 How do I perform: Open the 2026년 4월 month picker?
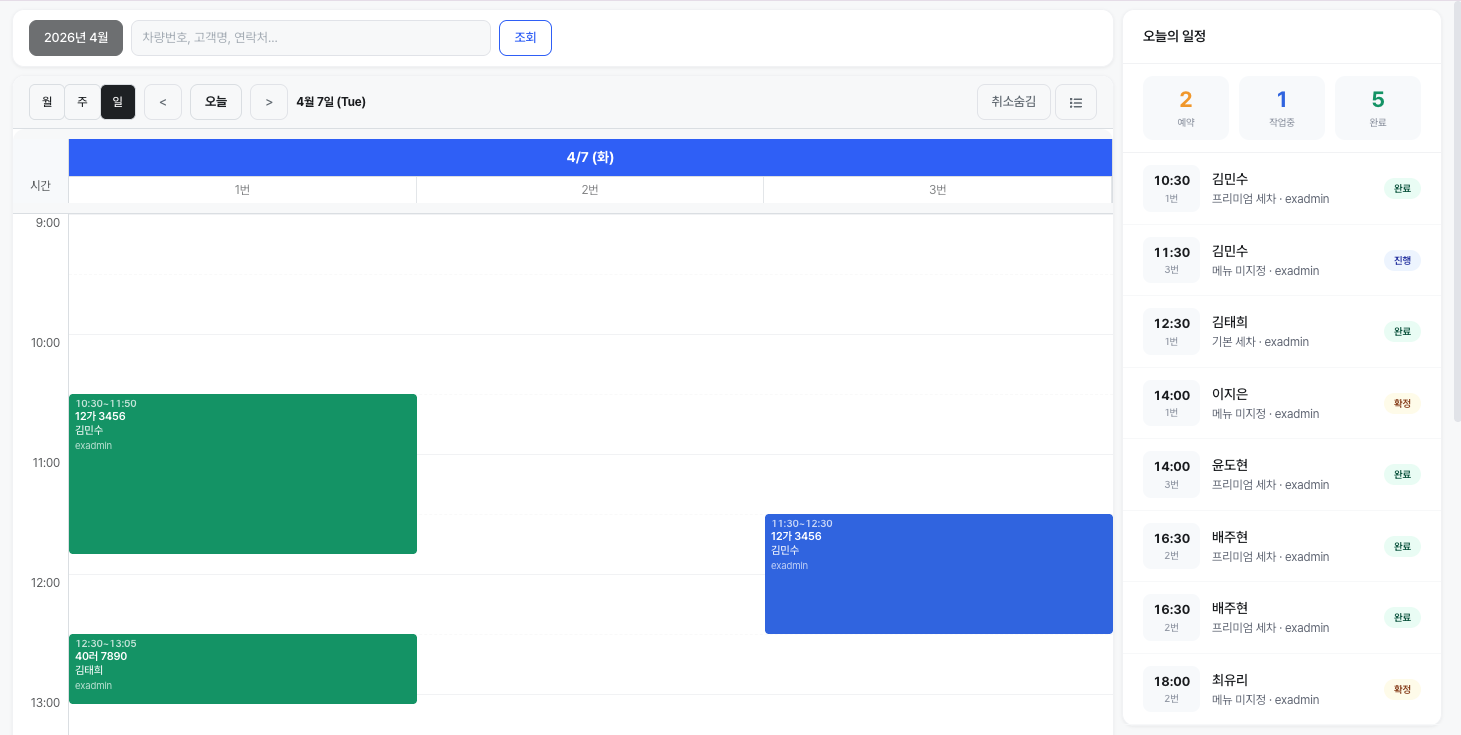[76, 38]
